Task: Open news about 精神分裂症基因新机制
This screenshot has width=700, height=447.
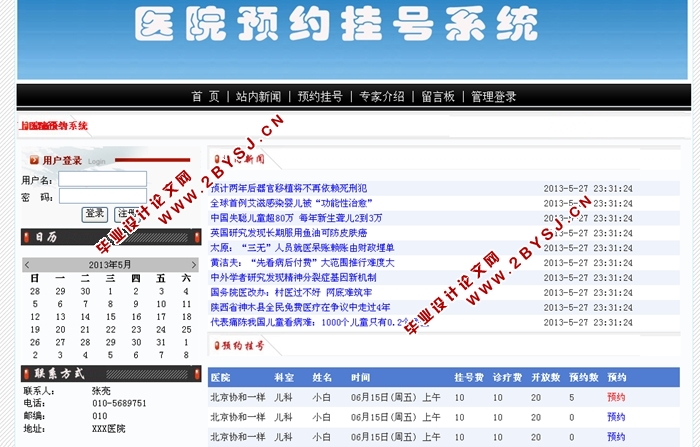Action: click(293, 277)
